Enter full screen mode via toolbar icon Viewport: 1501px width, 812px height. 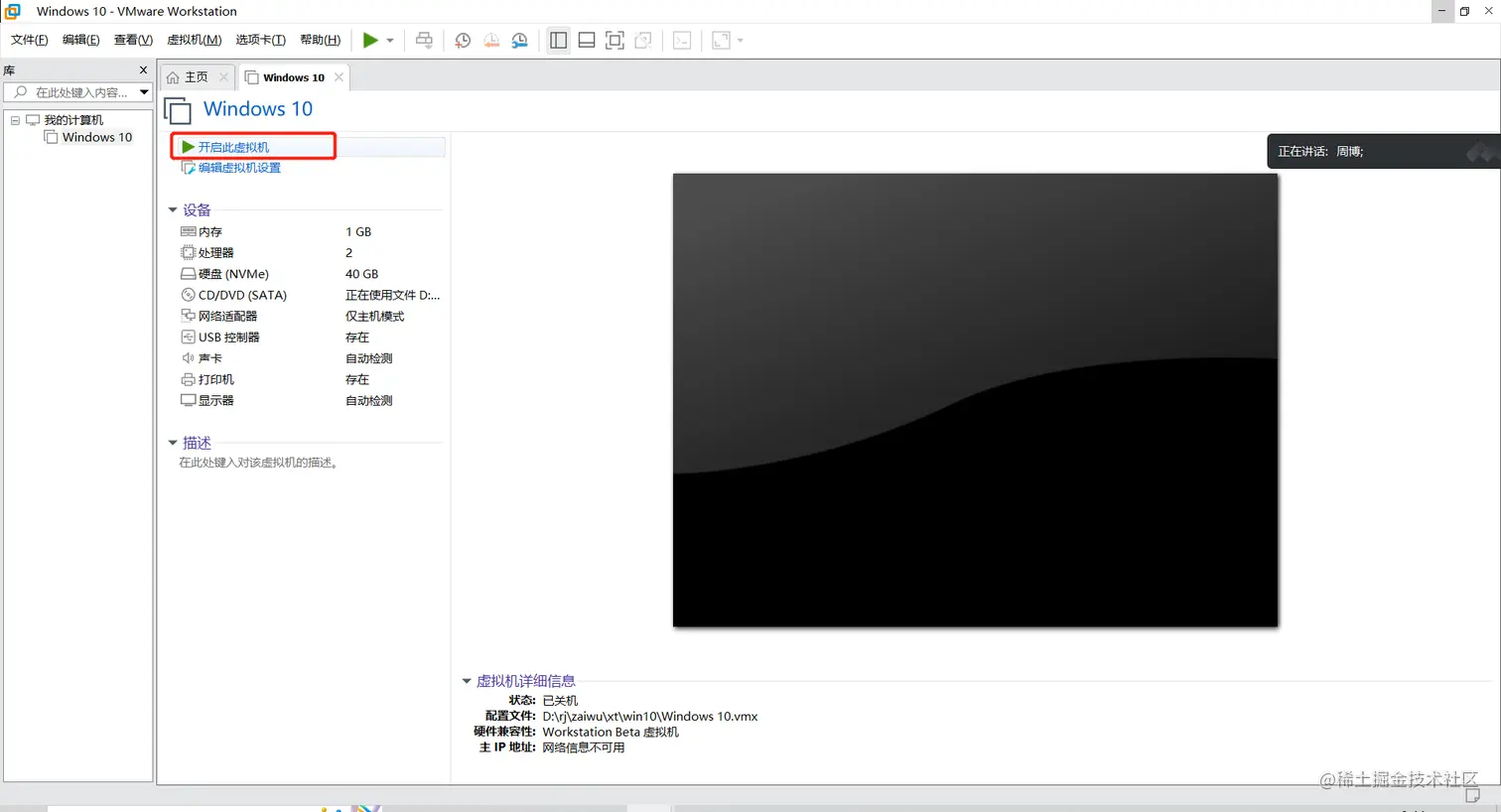tap(614, 40)
